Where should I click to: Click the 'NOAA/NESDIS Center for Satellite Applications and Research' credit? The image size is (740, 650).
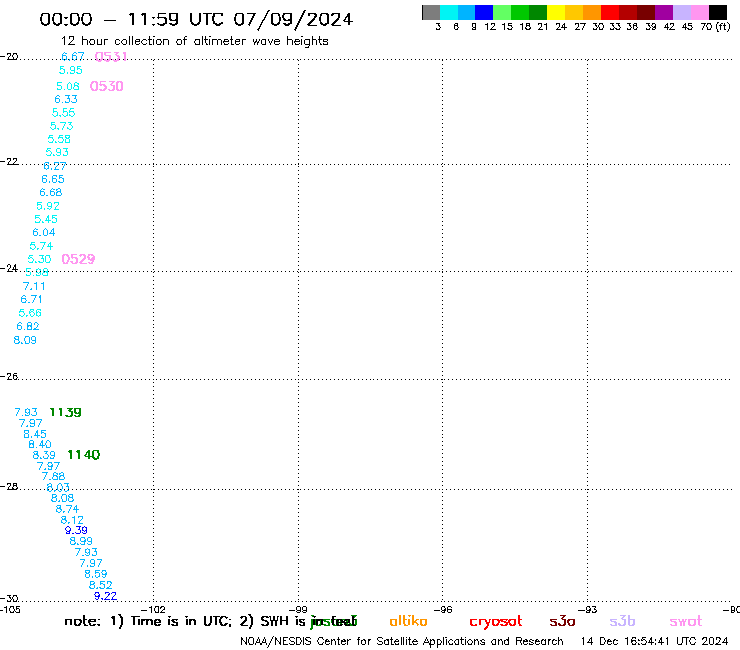tap(402, 641)
